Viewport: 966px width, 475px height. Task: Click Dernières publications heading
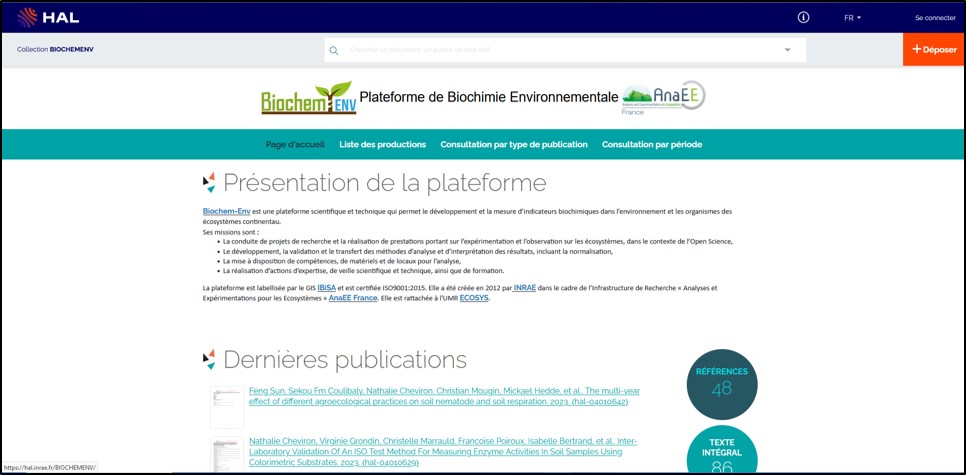345,360
